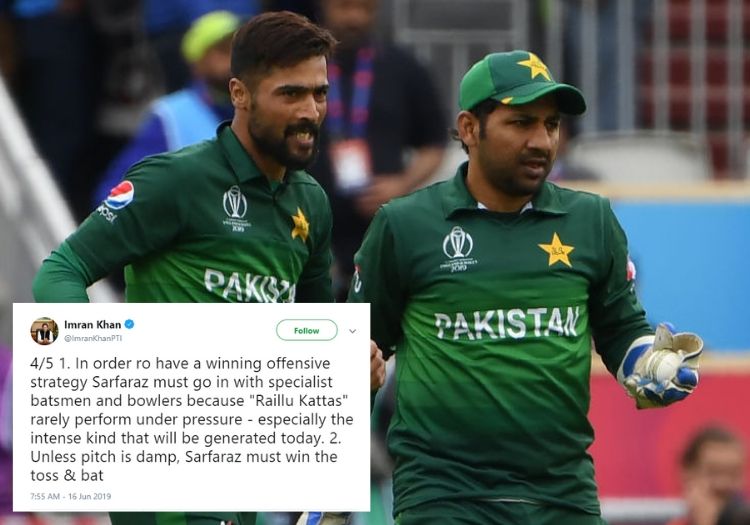Open the Imran Khan display name link
Viewport: 750px width, 525px height.
tap(92, 325)
